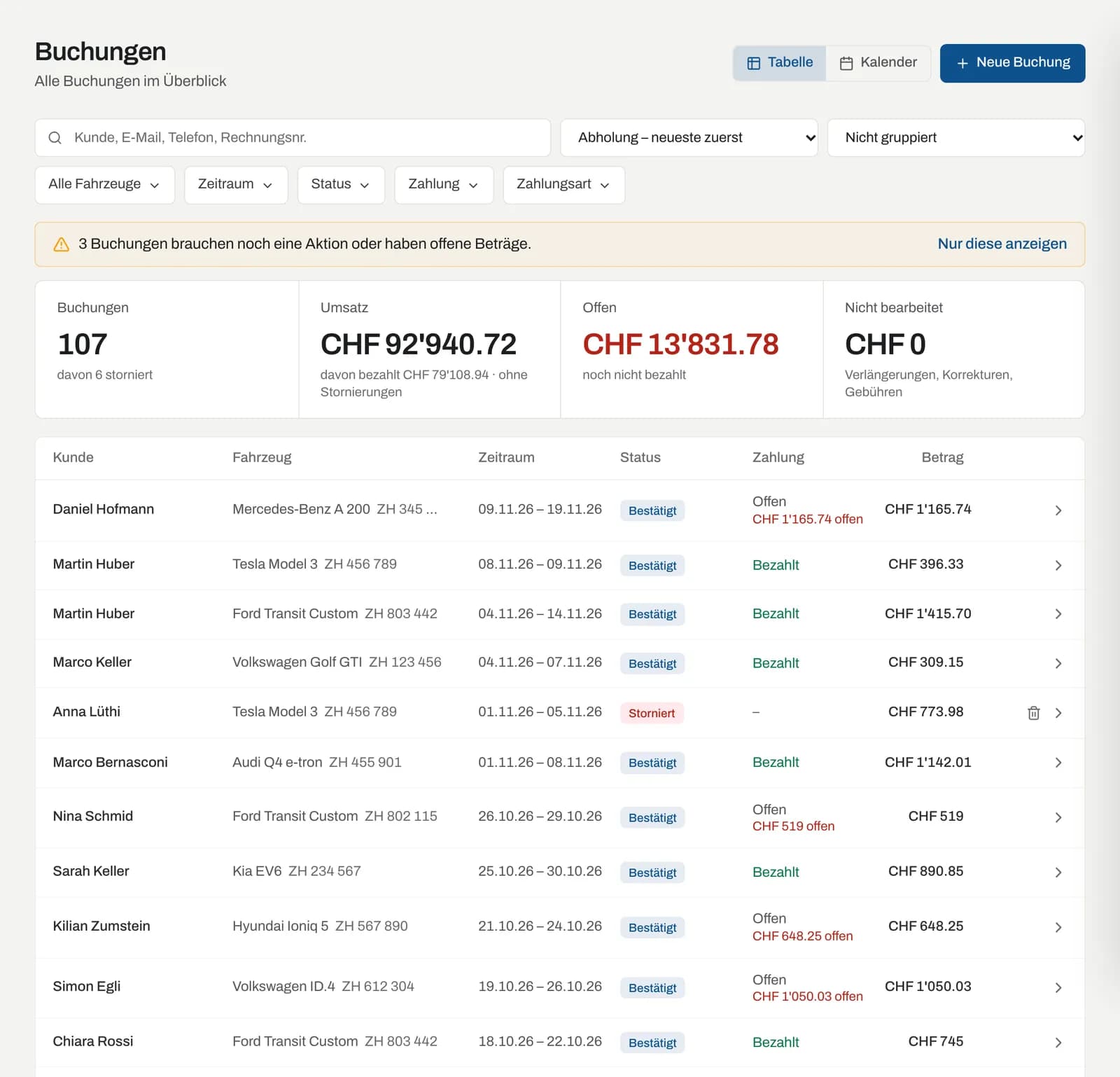
Task: Click Bezahlt status in Chiara Rossi row
Action: tap(776, 1042)
